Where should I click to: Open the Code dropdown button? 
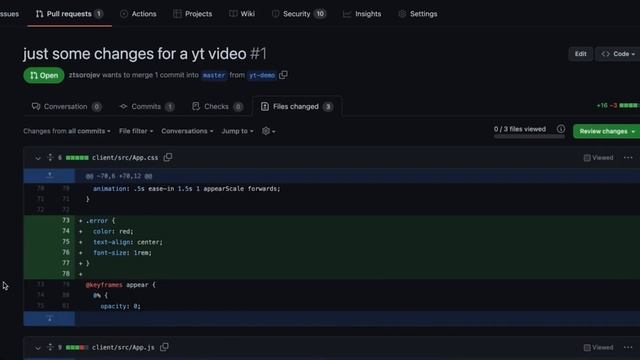click(x=618, y=54)
